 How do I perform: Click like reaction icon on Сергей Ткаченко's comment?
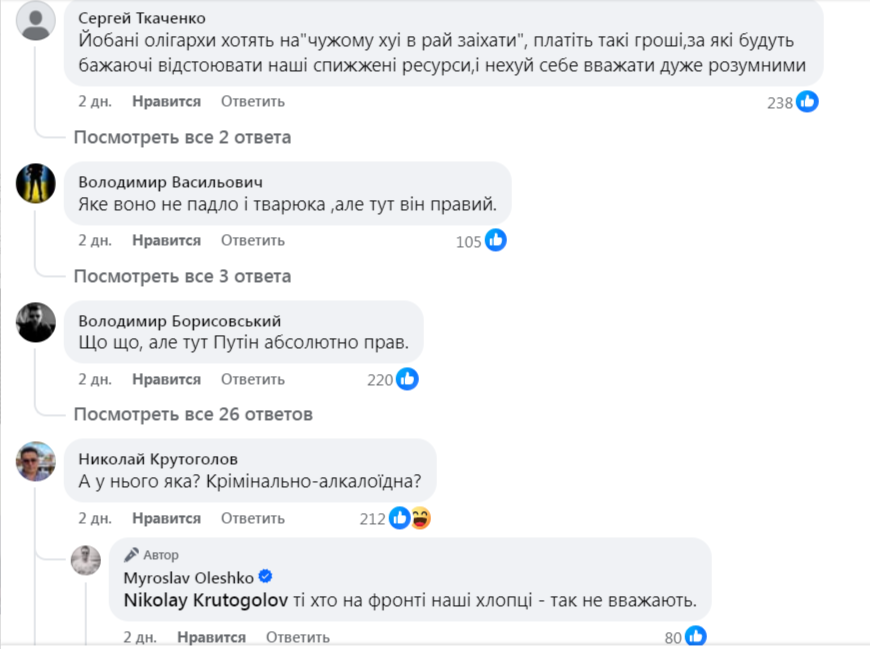click(x=807, y=101)
